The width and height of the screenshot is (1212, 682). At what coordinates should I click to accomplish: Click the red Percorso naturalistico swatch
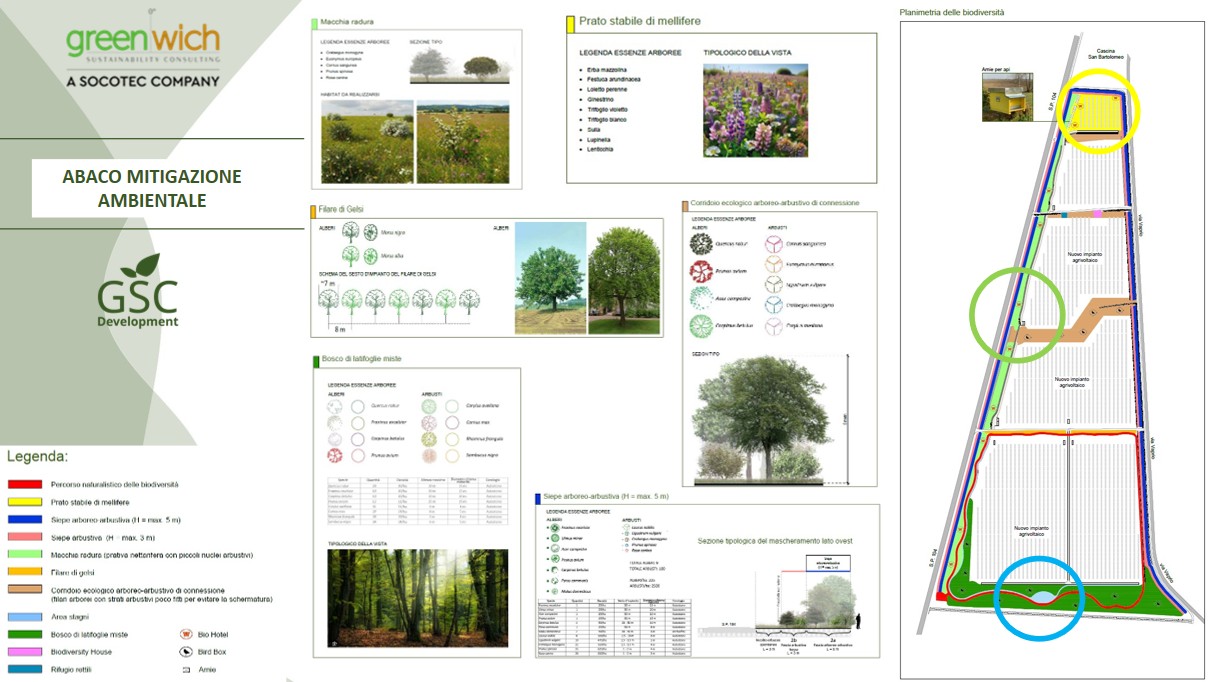click(25, 485)
